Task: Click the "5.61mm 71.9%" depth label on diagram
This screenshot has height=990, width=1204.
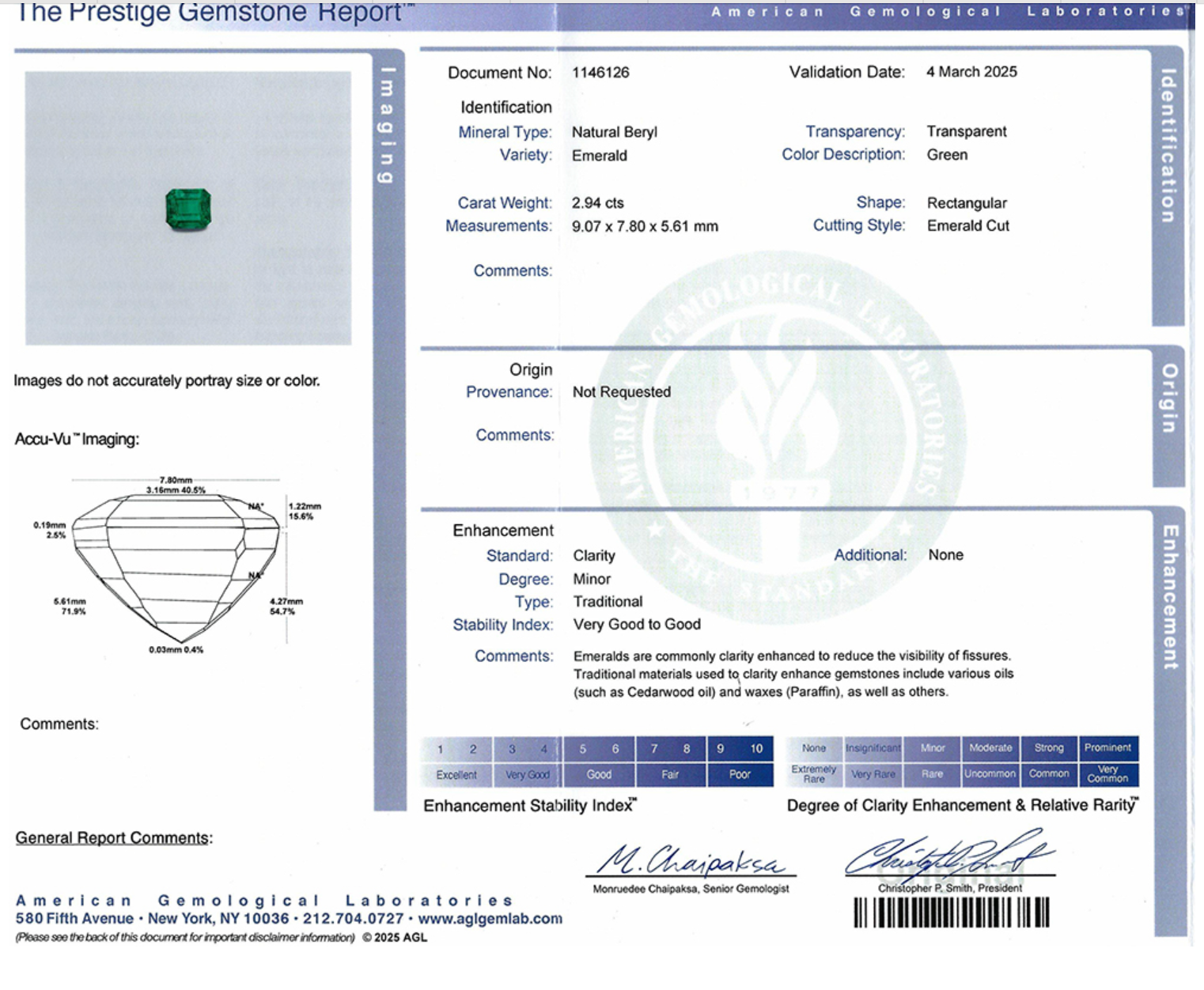Action: click(x=70, y=606)
